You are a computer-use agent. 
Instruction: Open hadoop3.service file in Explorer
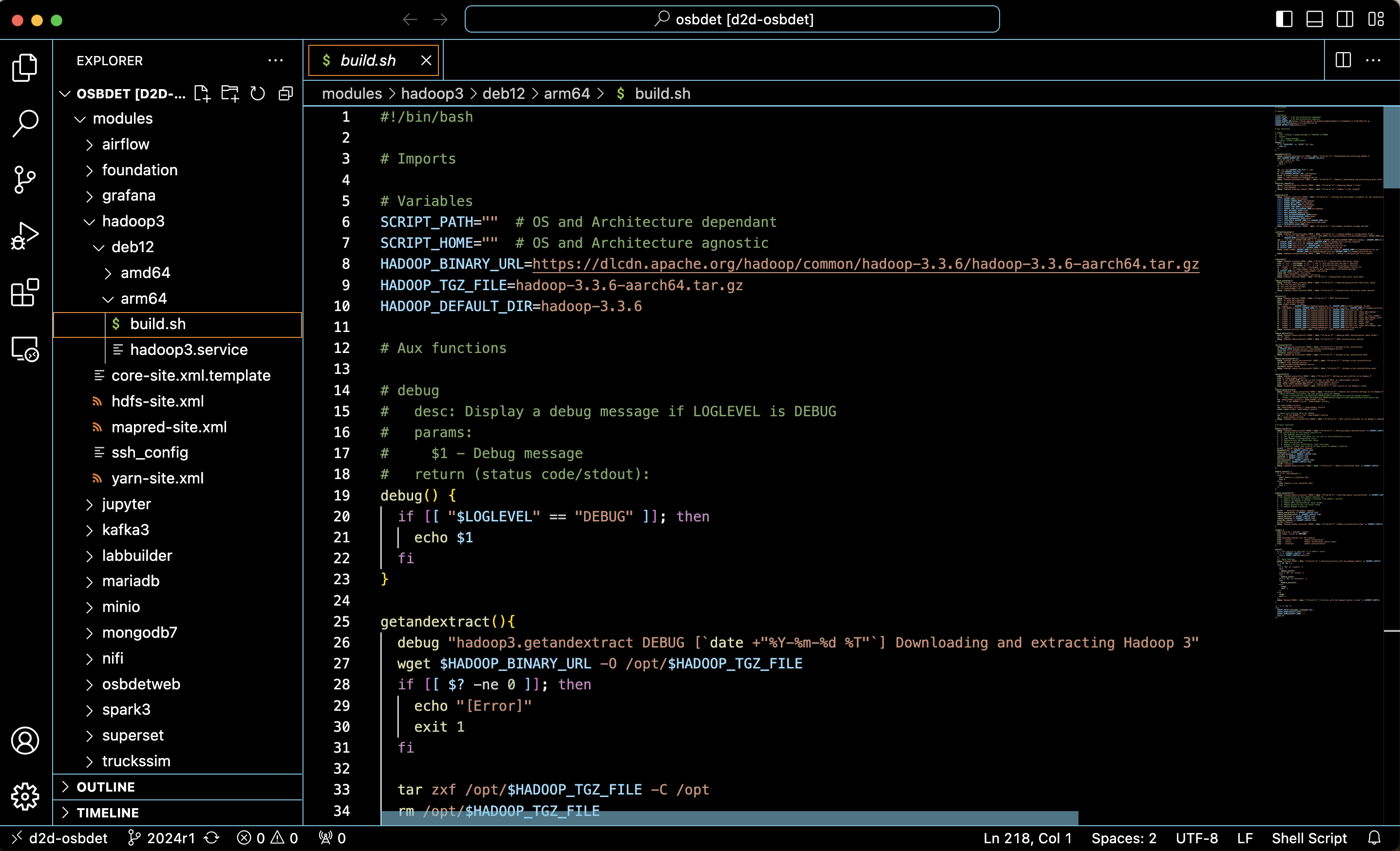point(189,350)
